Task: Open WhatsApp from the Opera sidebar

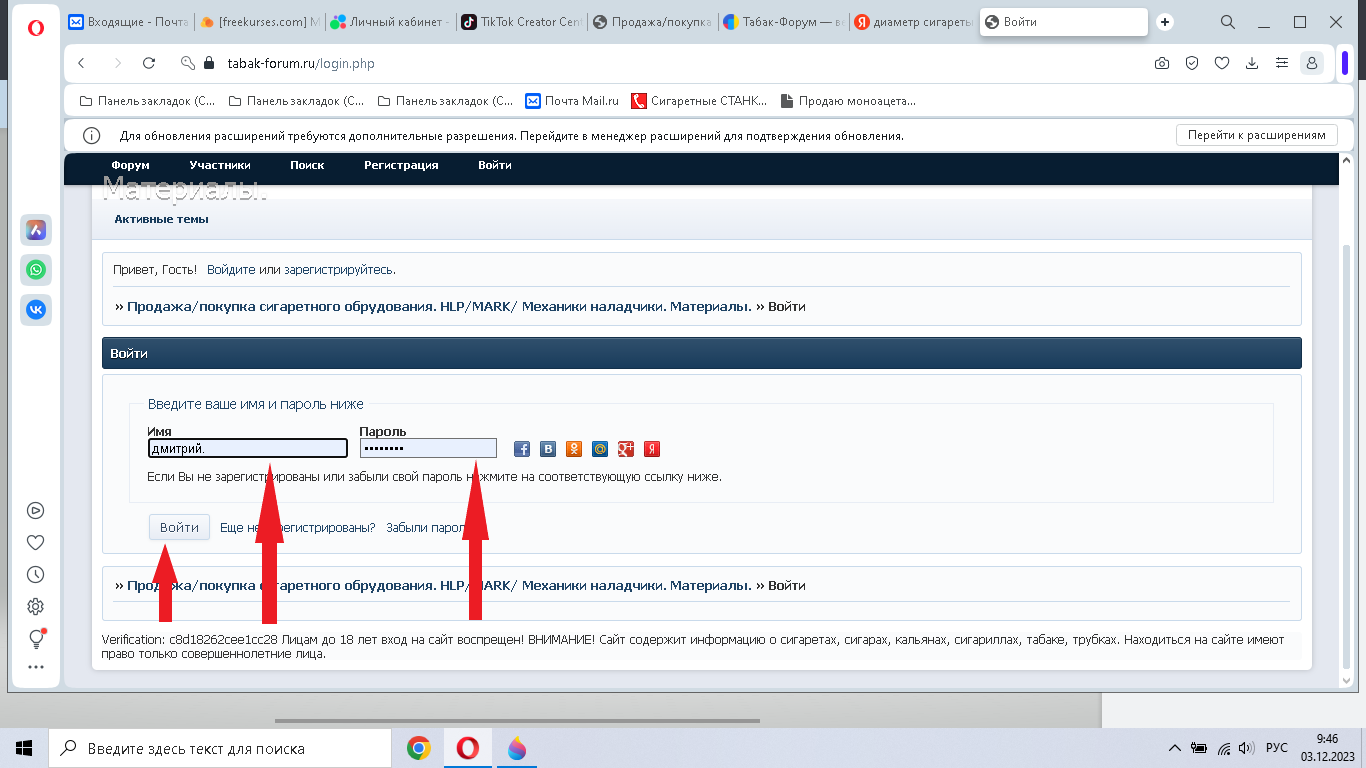Action: (x=35, y=270)
